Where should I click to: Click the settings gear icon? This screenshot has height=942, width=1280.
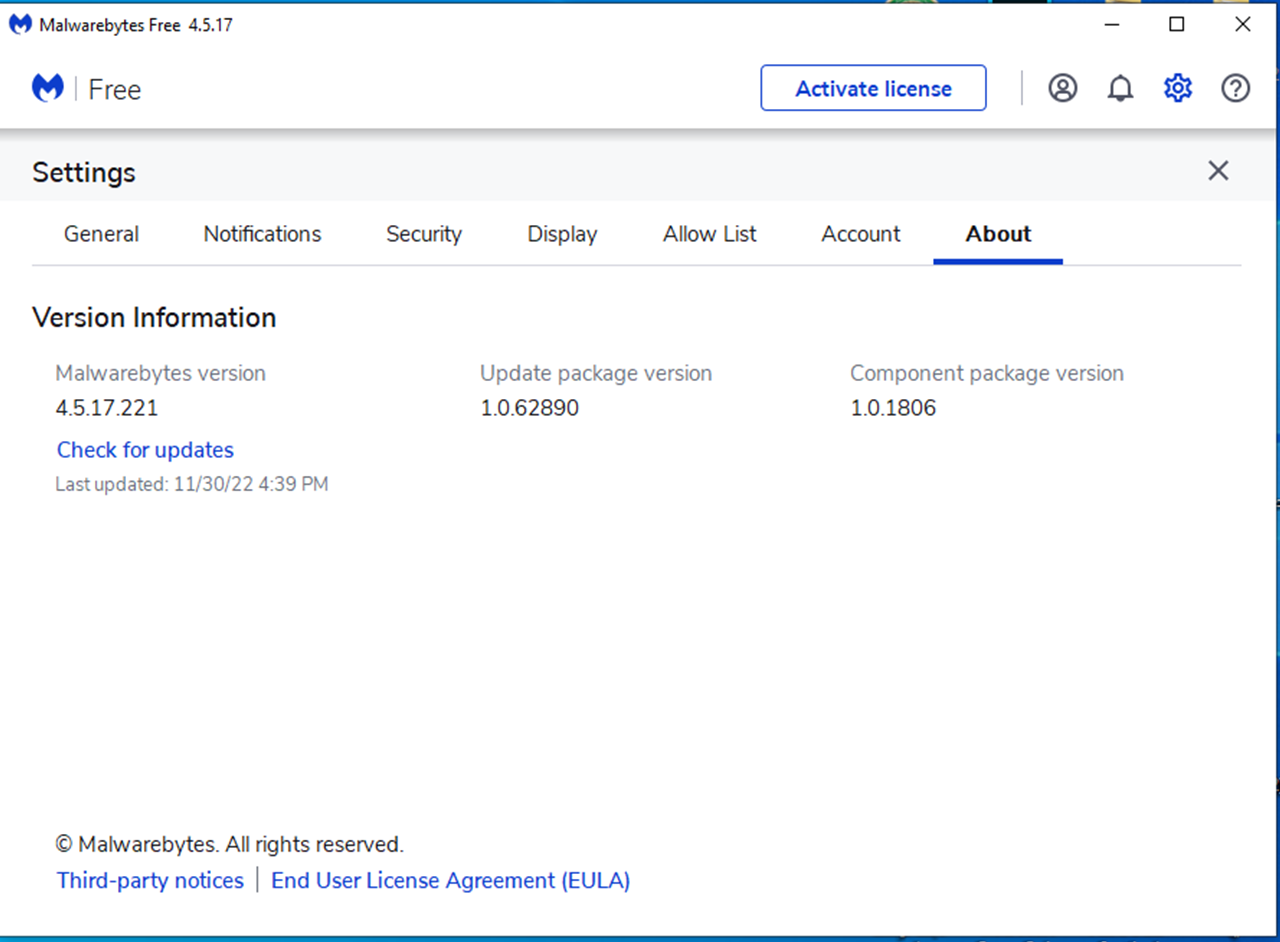(1178, 88)
